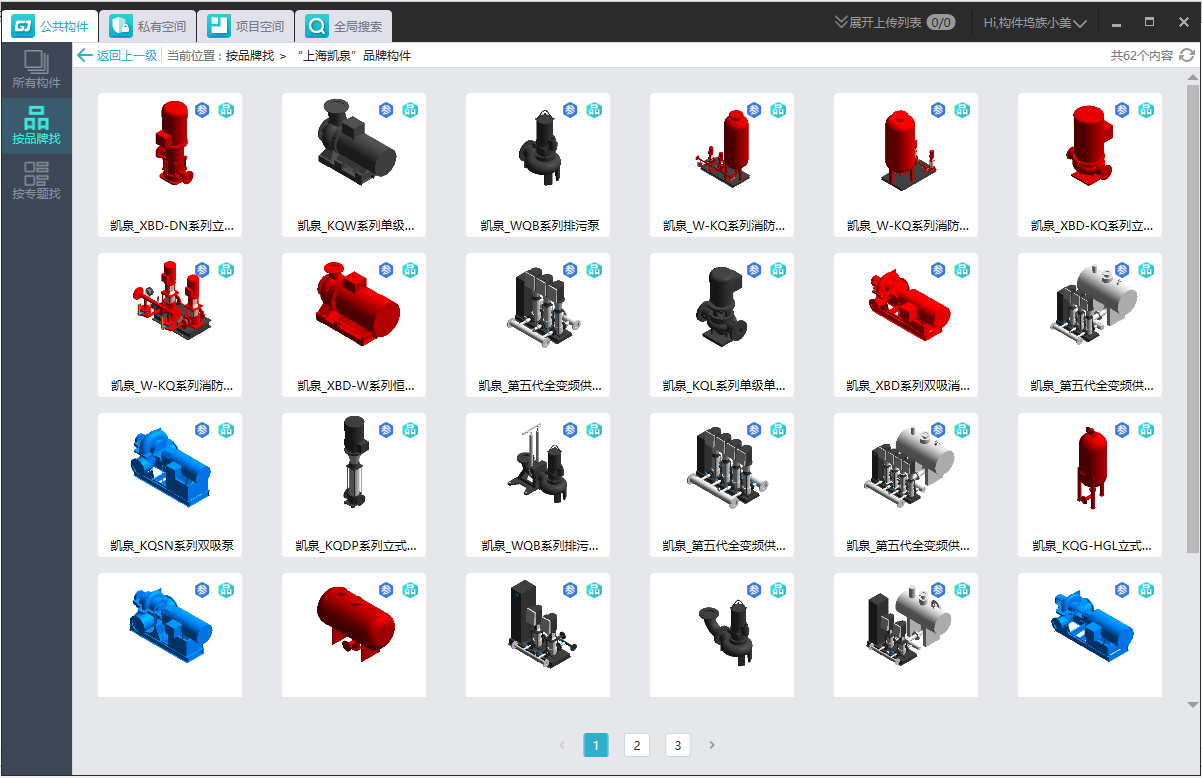This screenshot has width=1202, height=778.
Task: Click the 参 badge on 凯泉_KQSN card
Action: pos(202,430)
